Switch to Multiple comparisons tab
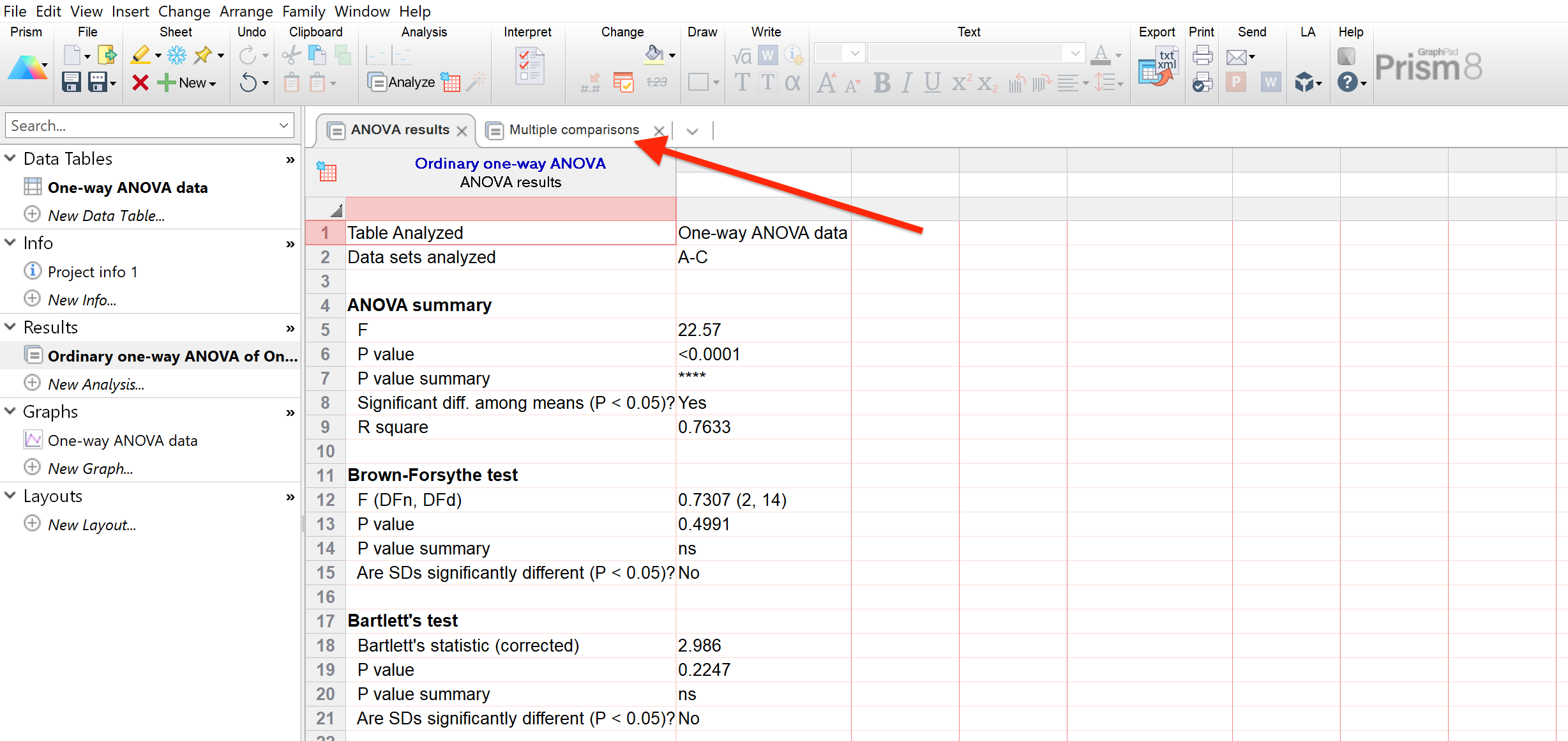Viewport: 1568px width, 741px height. pos(573,130)
